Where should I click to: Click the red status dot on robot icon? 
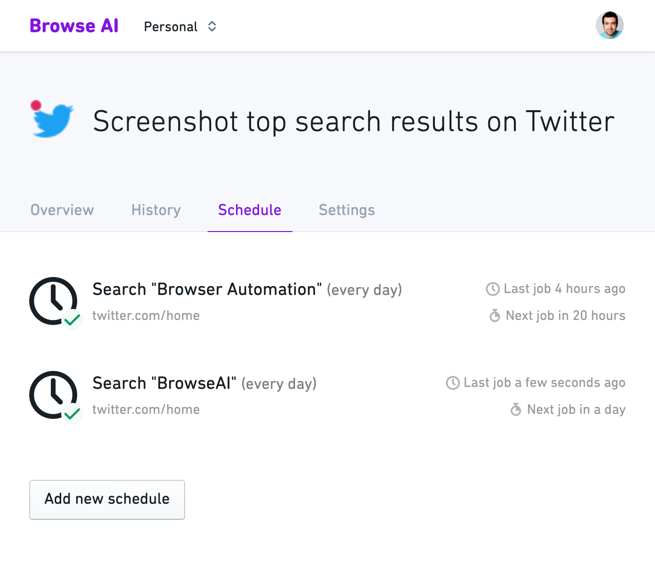click(x=36, y=105)
